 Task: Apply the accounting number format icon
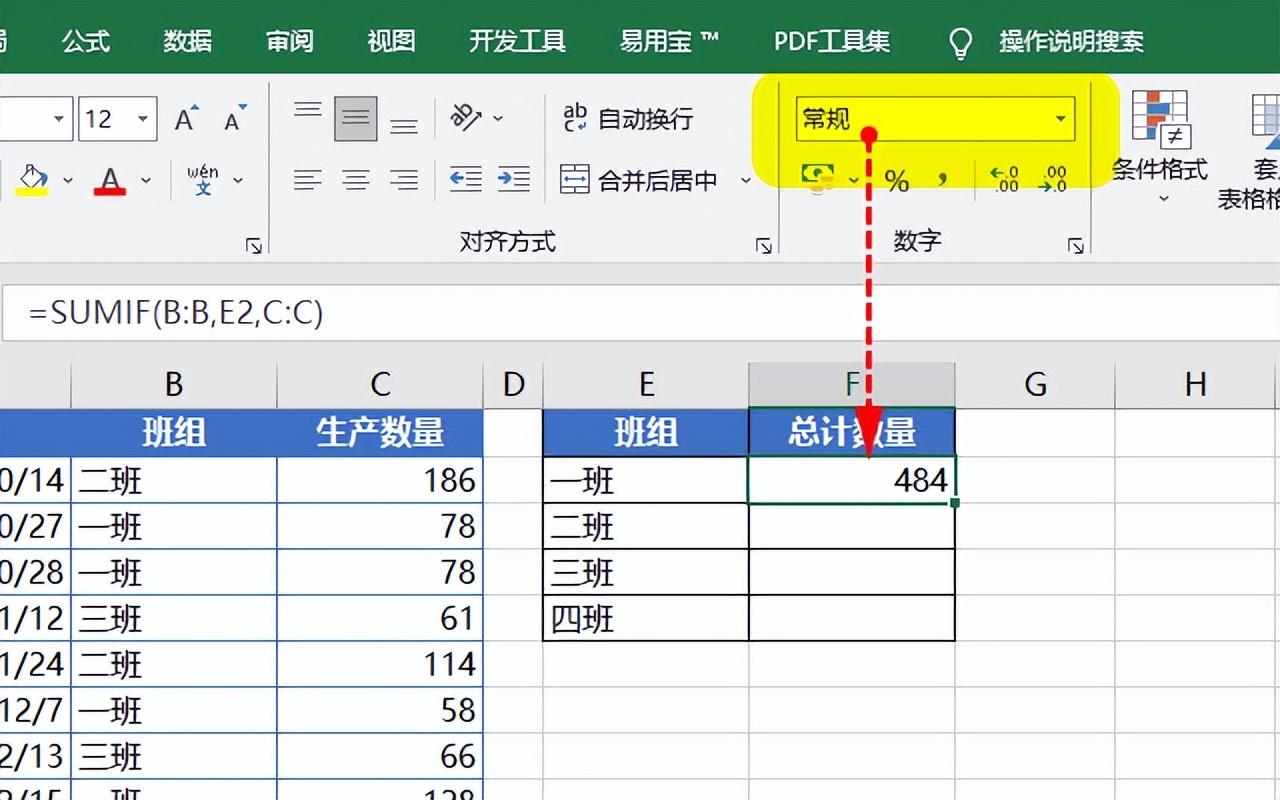pos(818,179)
